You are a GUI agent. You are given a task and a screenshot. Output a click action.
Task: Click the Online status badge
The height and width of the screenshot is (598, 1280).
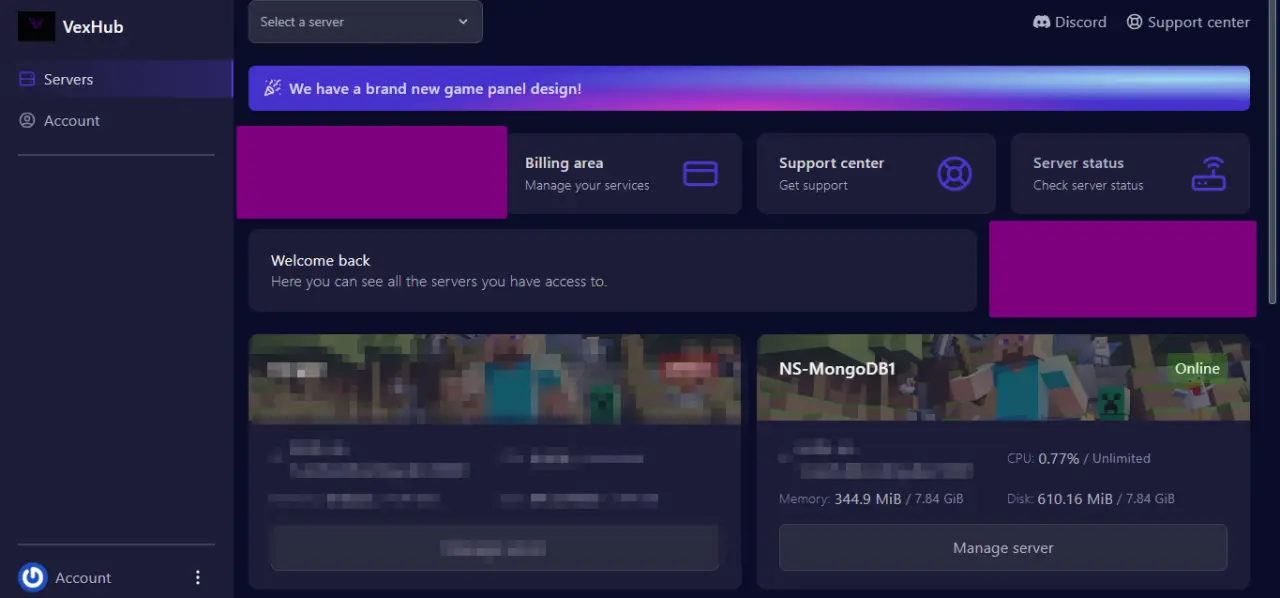tap(1197, 369)
